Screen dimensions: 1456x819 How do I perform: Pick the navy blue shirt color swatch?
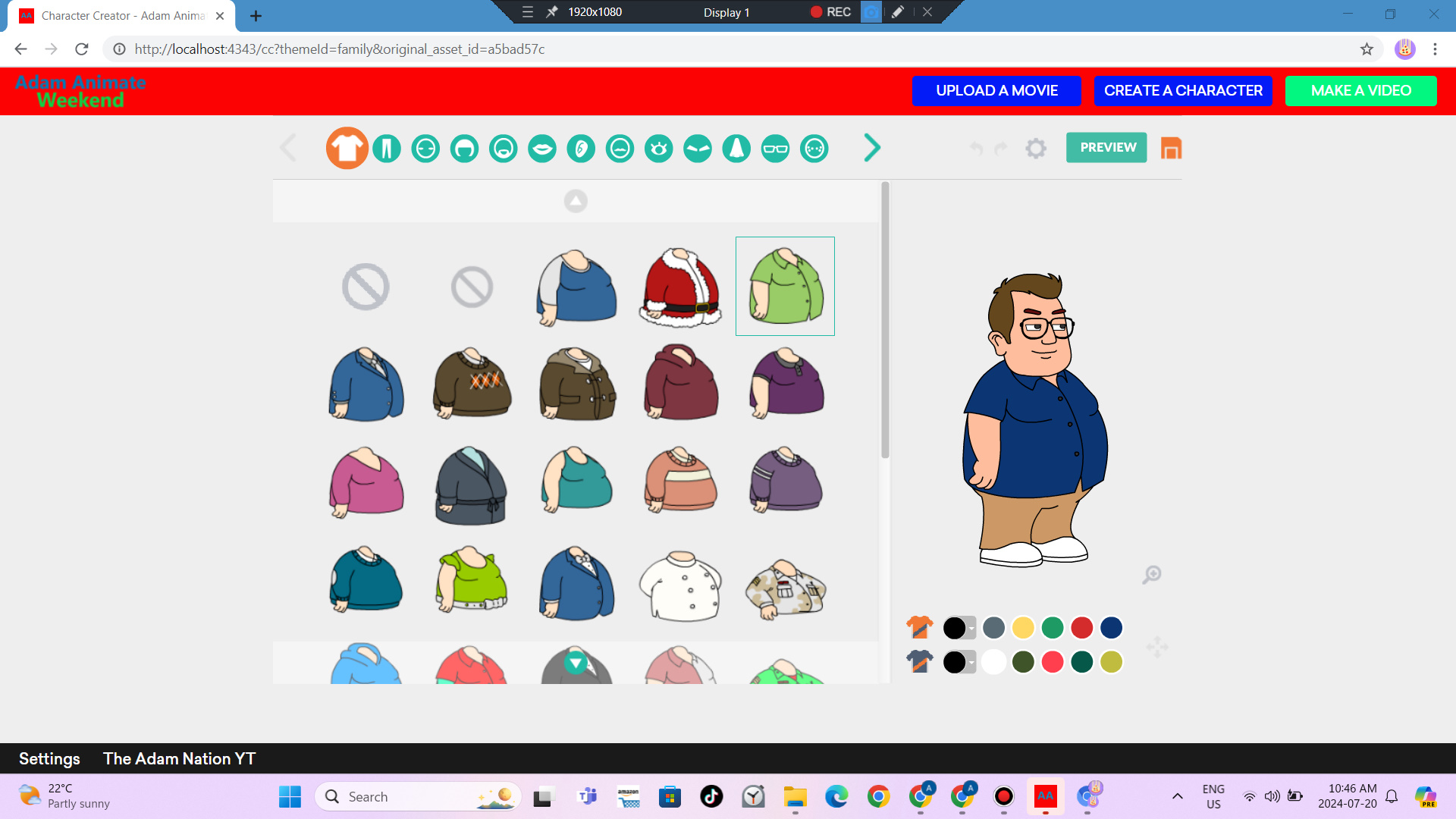point(1112,628)
